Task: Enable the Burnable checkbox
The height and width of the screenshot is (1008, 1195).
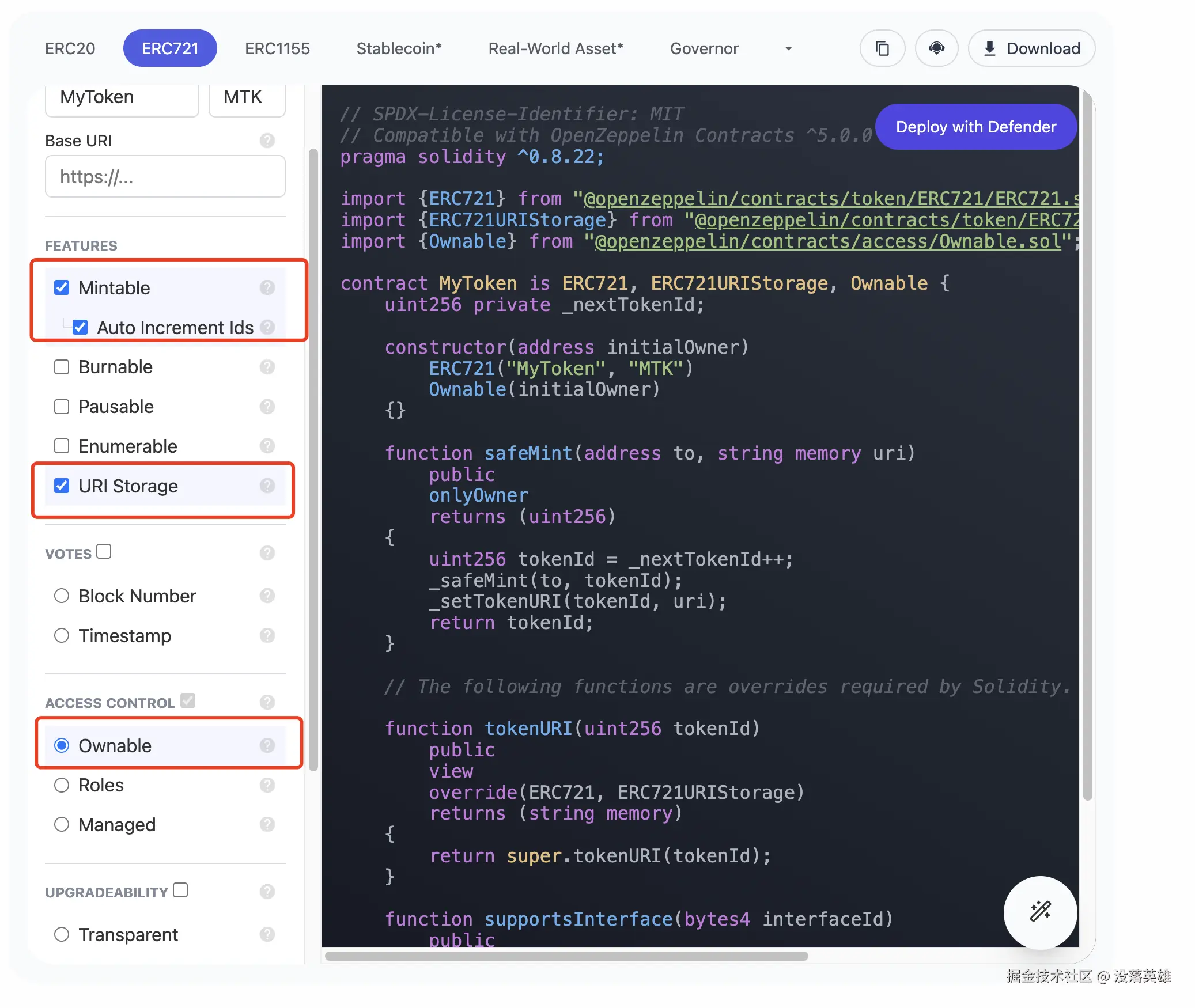Action: (x=62, y=367)
